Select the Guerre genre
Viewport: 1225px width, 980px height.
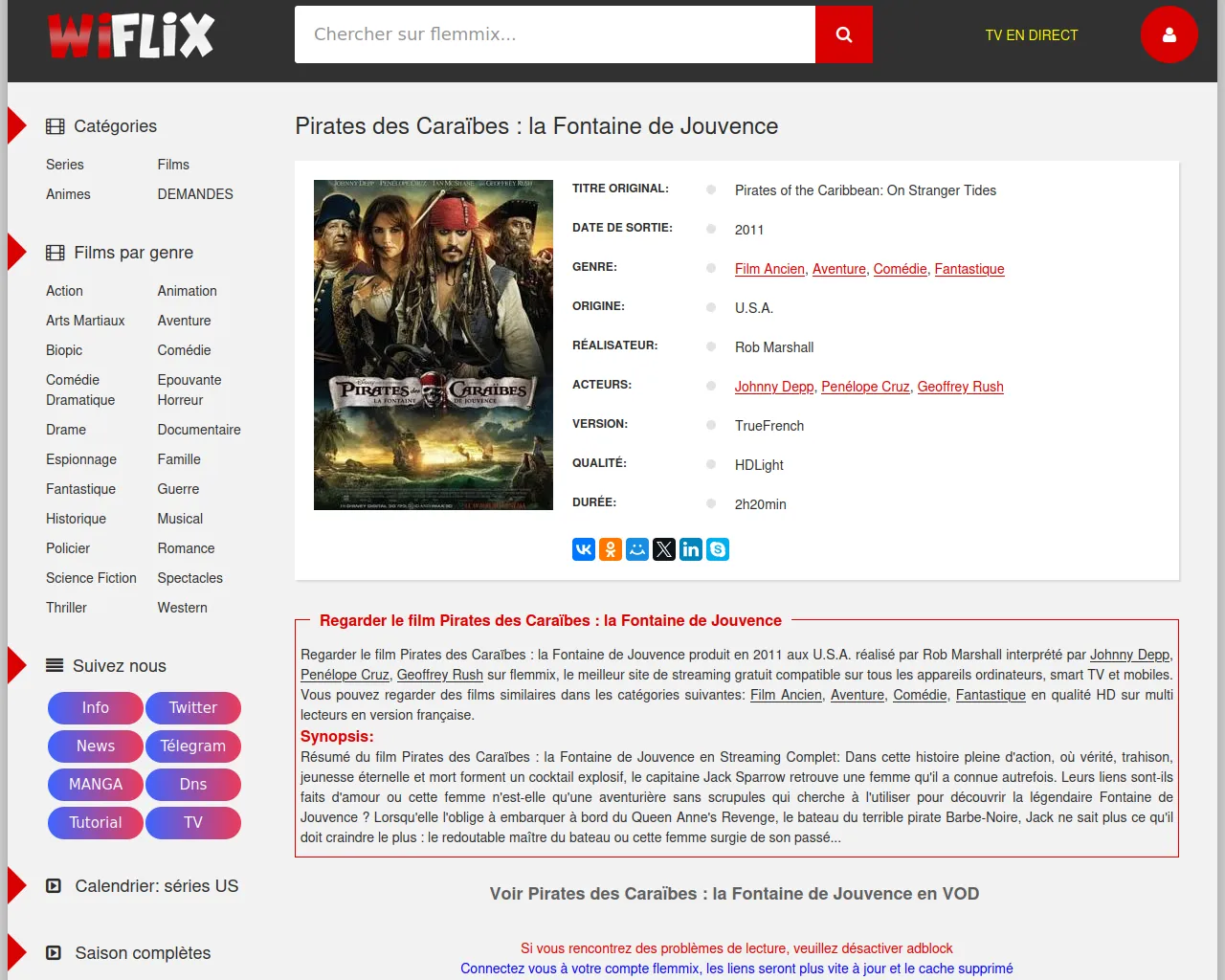[x=179, y=489]
